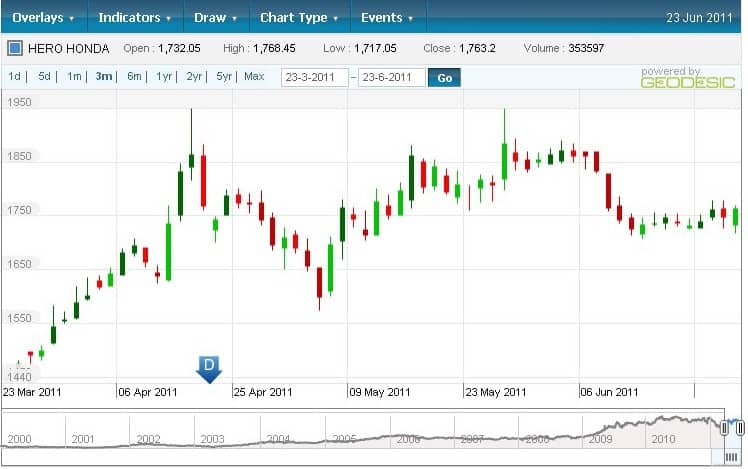Show the Max time range
The width and height of the screenshot is (748, 469).
pyautogui.click(x=254, y=76)
